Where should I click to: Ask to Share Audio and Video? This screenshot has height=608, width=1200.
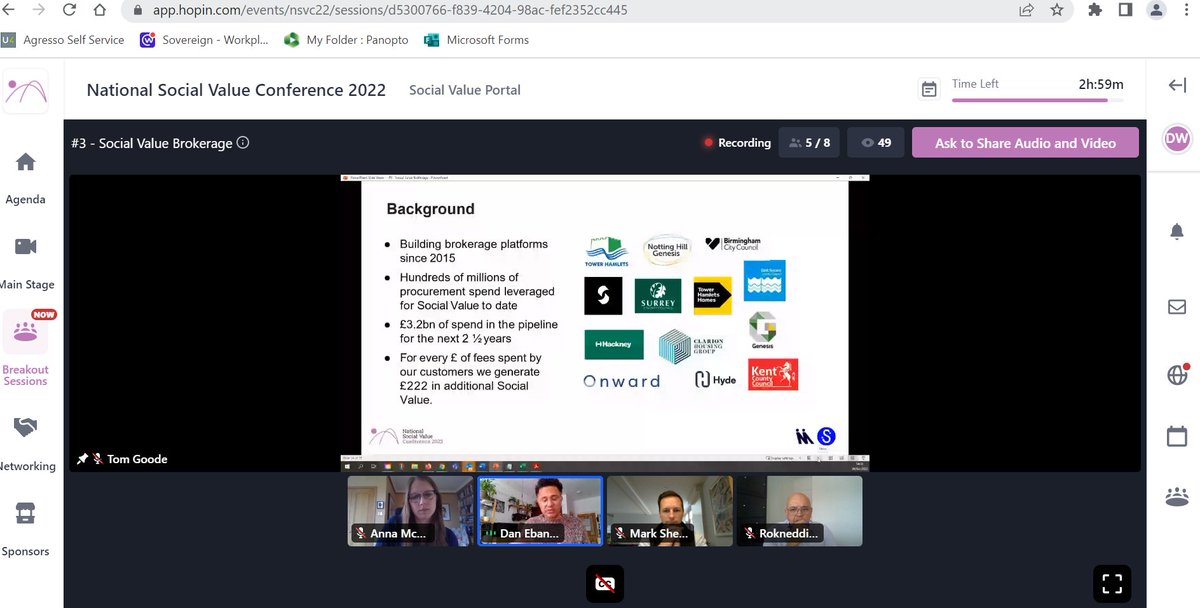tap(1025, 143)
